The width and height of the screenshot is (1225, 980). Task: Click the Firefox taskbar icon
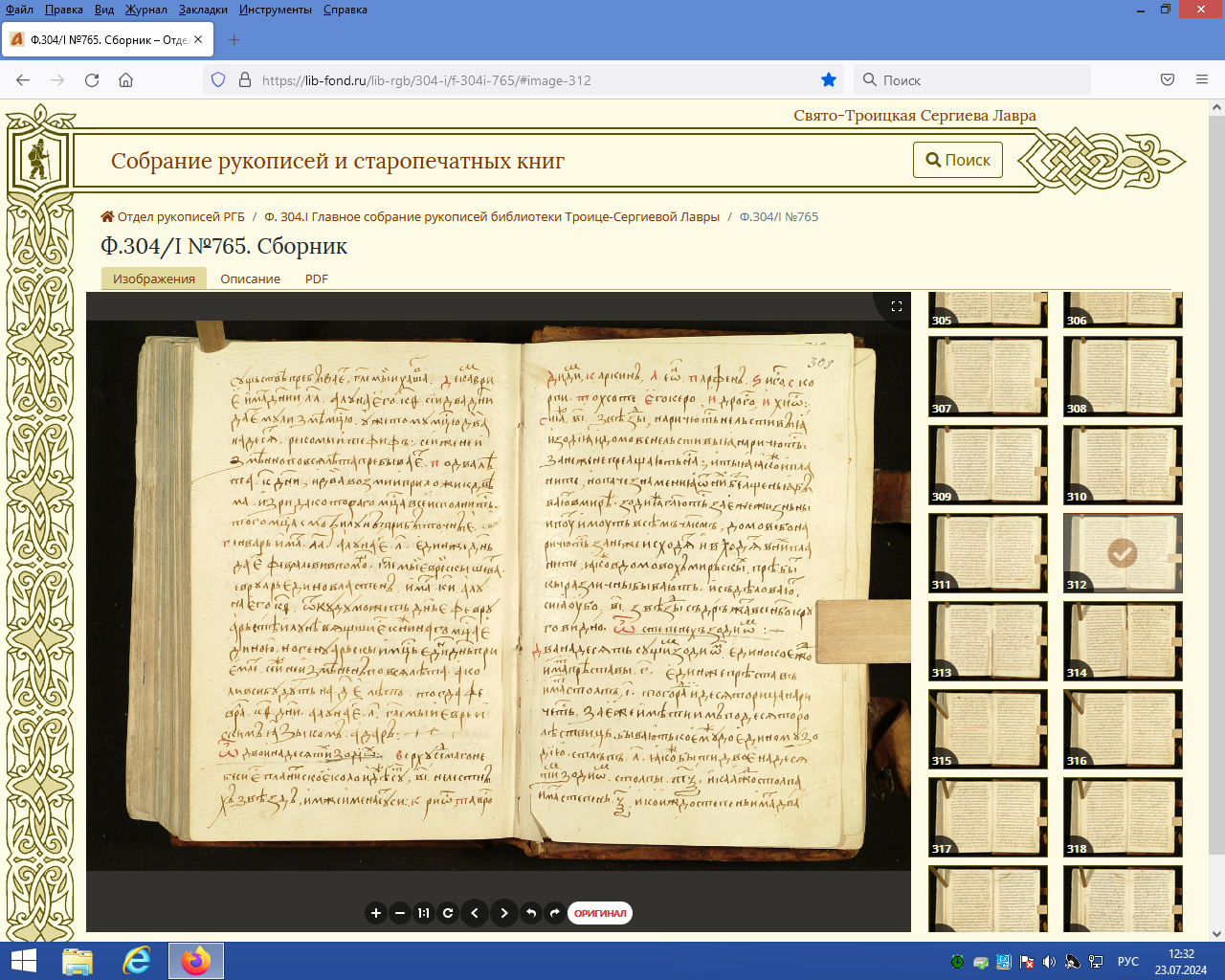[196, 961]
